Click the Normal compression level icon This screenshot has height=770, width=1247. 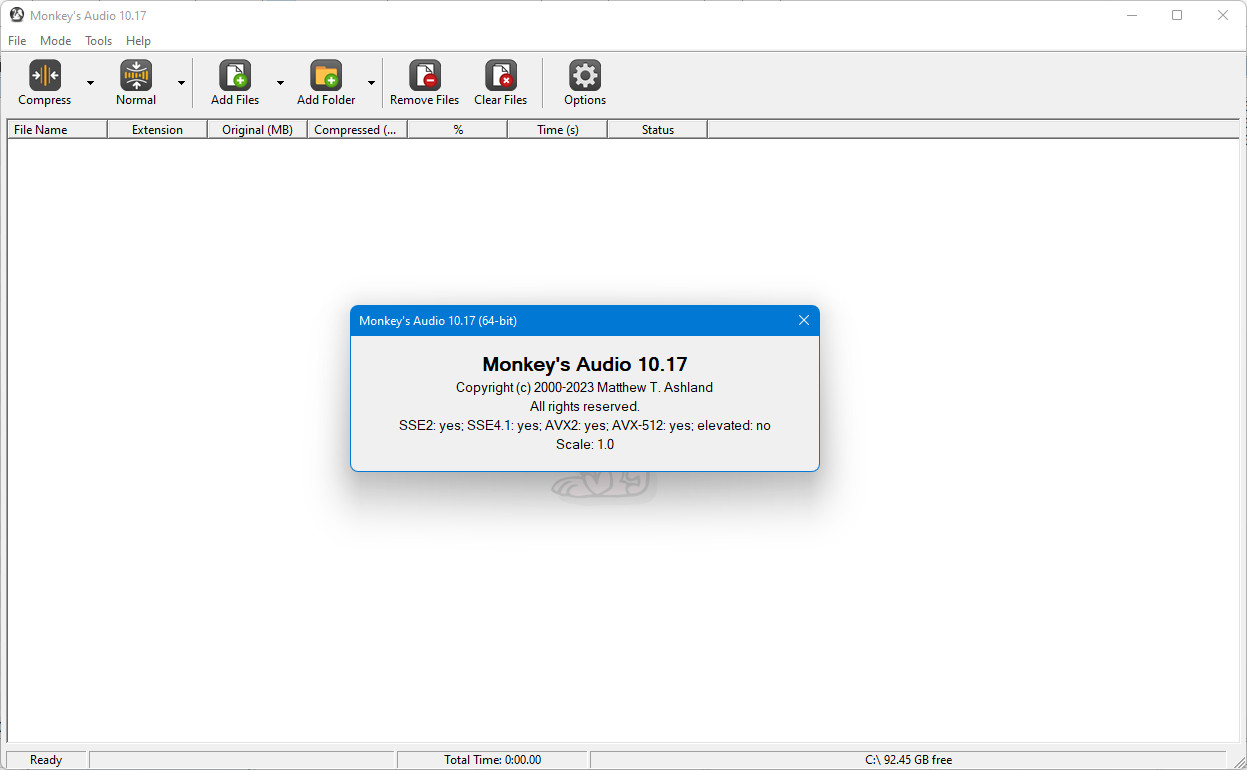pos(136,76)
